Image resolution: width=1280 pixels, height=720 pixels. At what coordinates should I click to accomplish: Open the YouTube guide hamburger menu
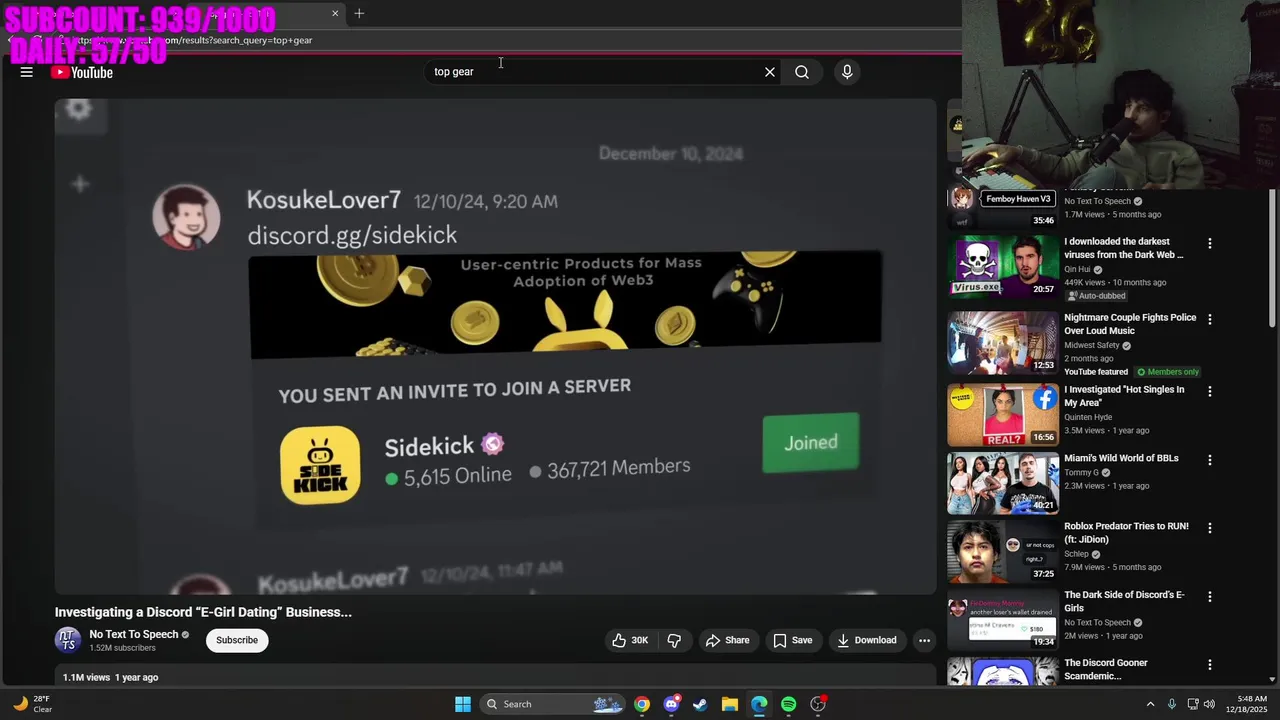(x=27, y=72)
